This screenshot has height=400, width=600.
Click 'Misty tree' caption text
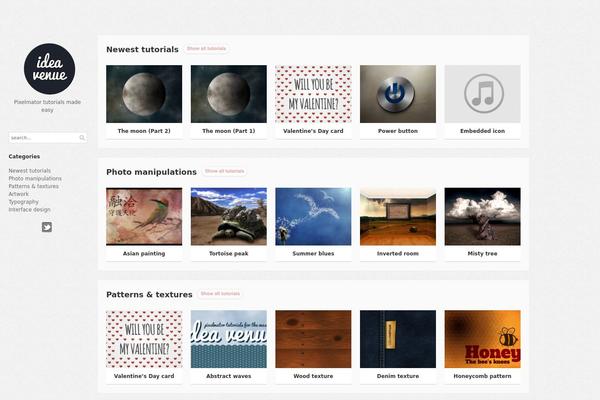click(483, 253)
